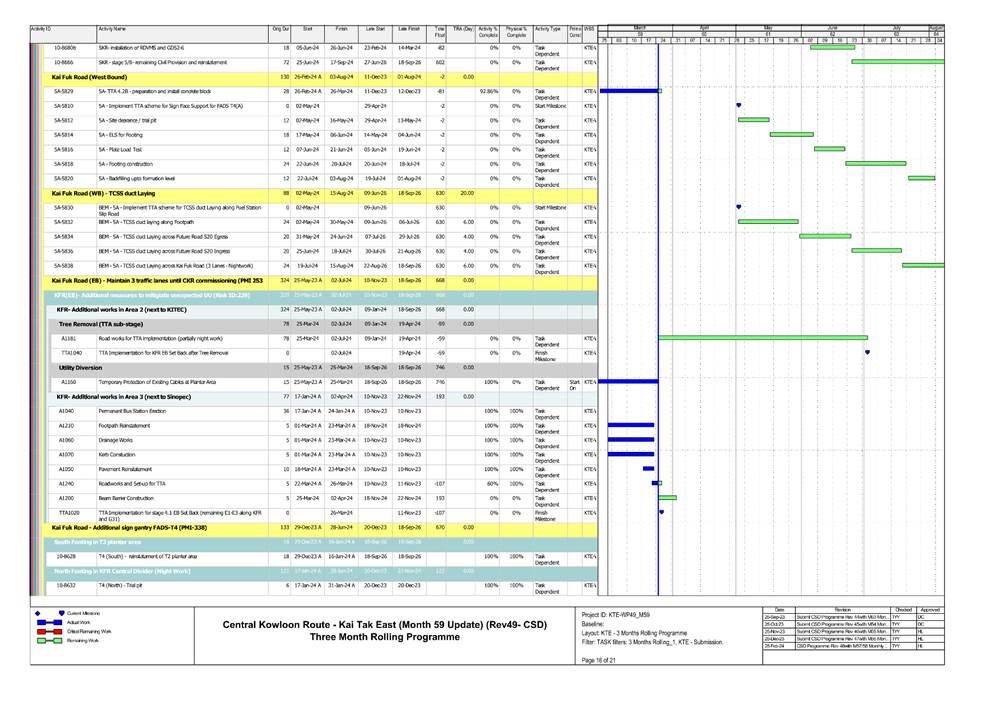Click the start milestone diamond for activity SA-5810

(x=739, y=104)
